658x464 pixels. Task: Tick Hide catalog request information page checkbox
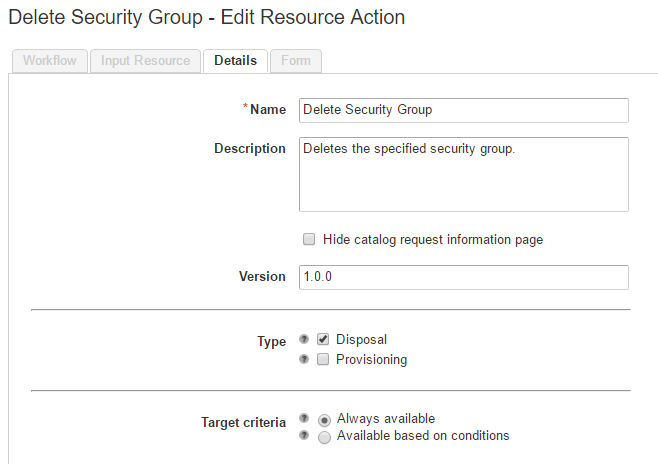pyautogui.click(x=309, y=239)
